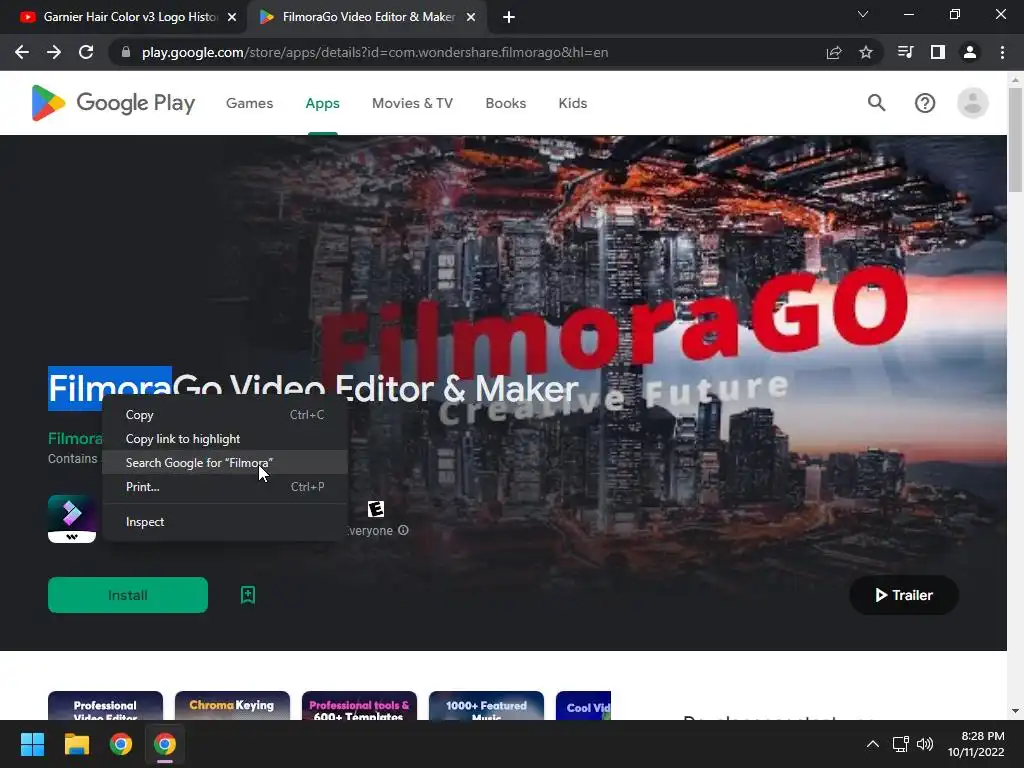Open File Explorer from taskbar

76,744
